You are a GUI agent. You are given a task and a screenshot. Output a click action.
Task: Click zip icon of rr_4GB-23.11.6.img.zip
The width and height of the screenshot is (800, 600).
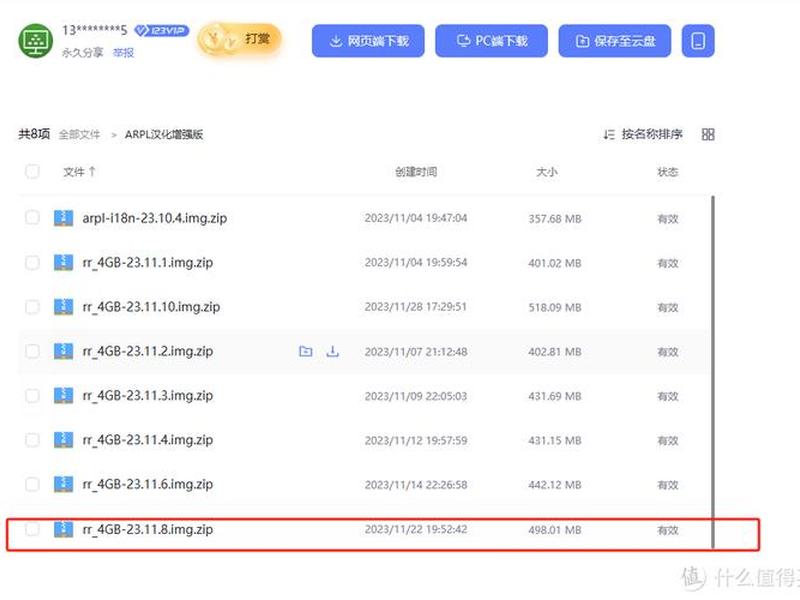pyautogui.click(x=63, y=484)
